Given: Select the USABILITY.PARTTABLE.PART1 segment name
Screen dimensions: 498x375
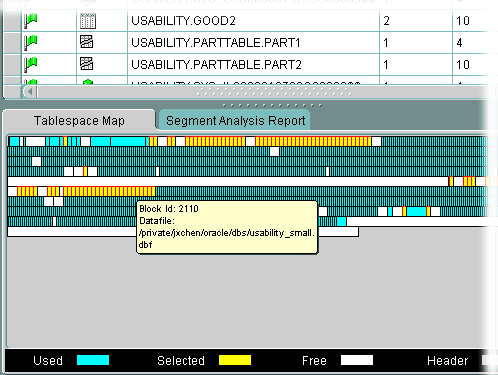Looking at the screenshot, I should pyautogui.click(x=216, y=43).
